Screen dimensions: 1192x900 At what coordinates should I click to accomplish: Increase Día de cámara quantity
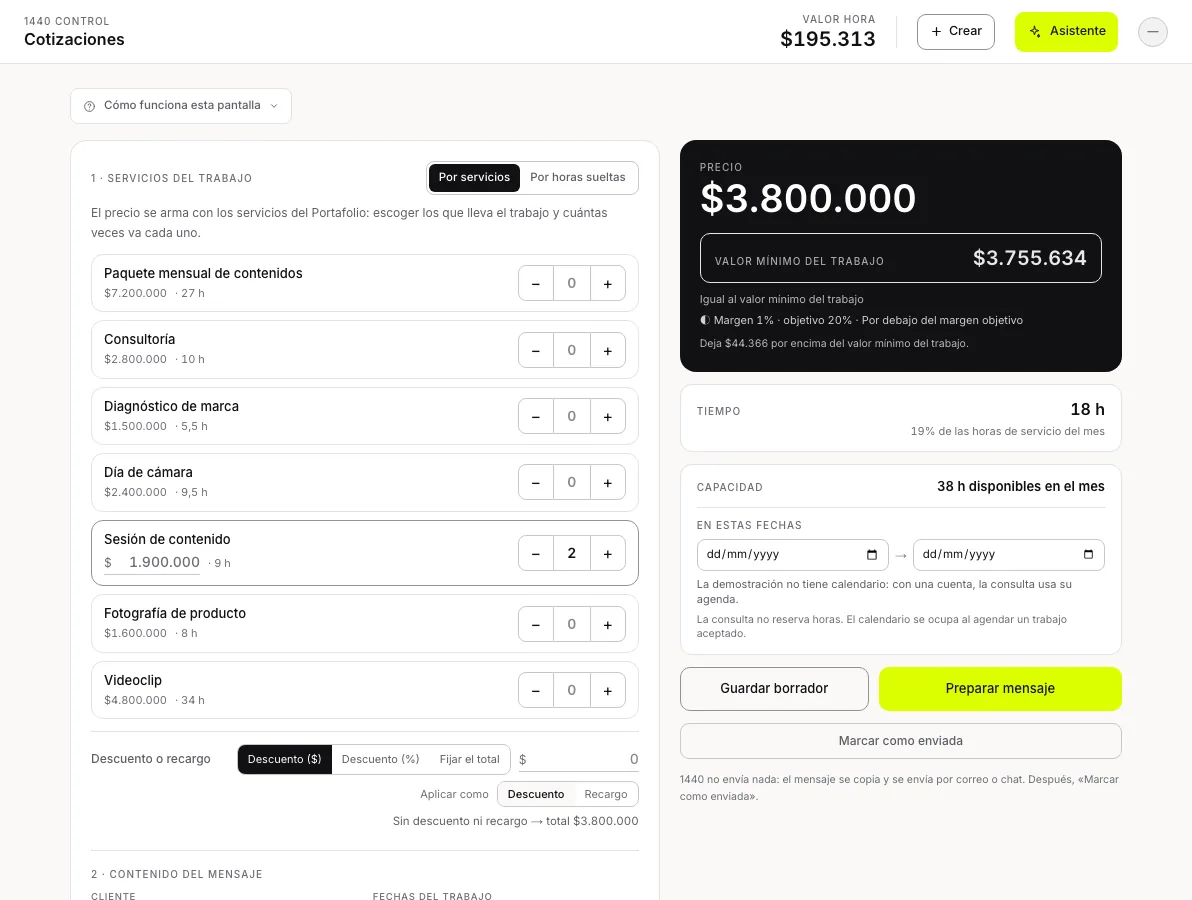click(607, 483)
